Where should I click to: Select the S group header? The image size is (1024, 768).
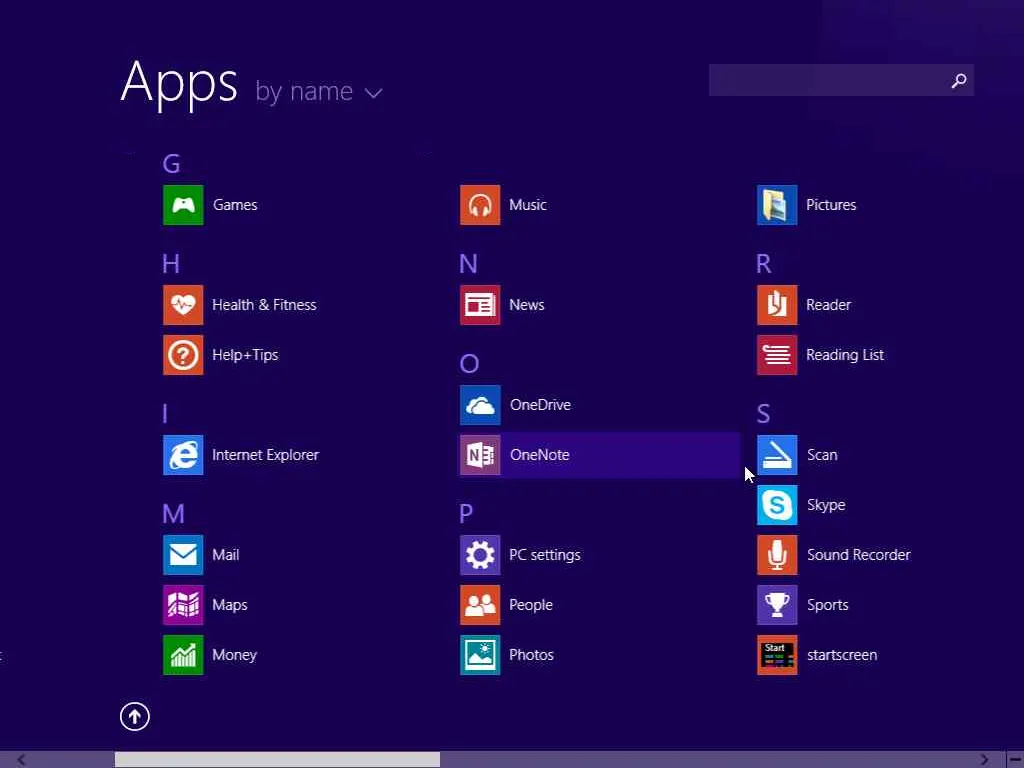pos(763,414)
